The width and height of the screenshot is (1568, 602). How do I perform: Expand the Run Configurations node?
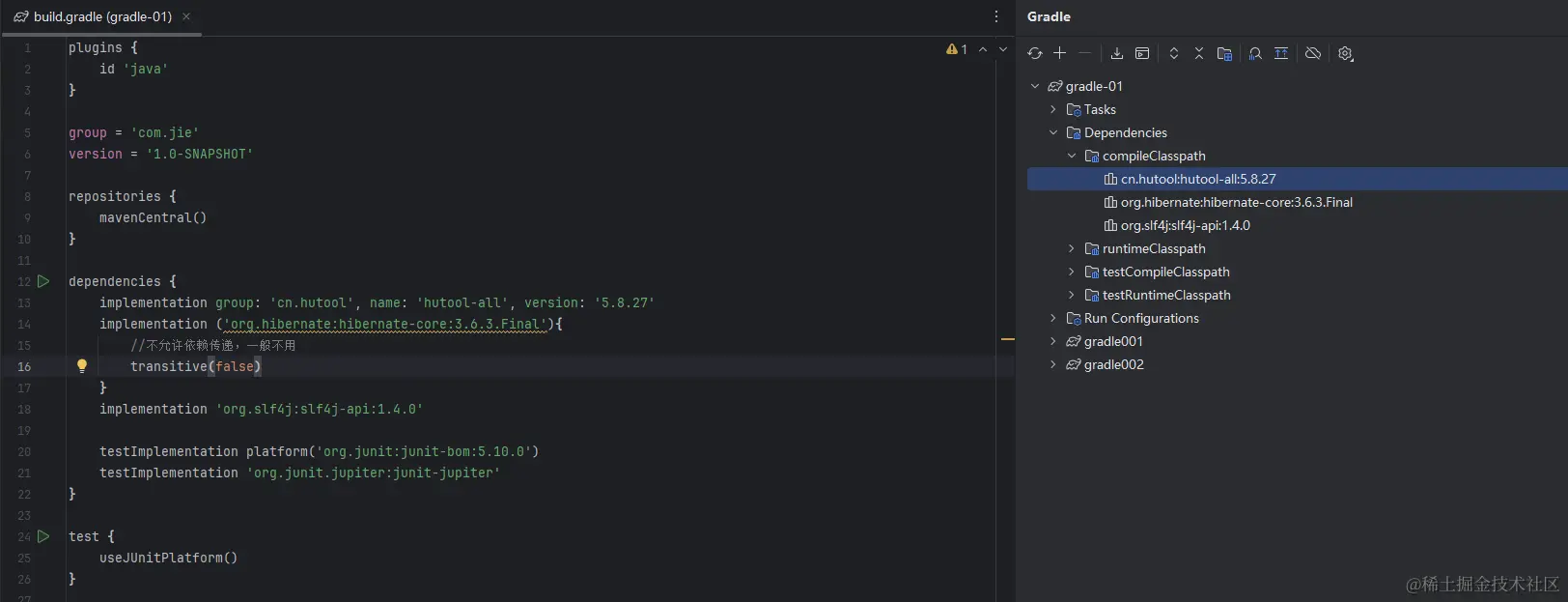[x=1053, y=318]
